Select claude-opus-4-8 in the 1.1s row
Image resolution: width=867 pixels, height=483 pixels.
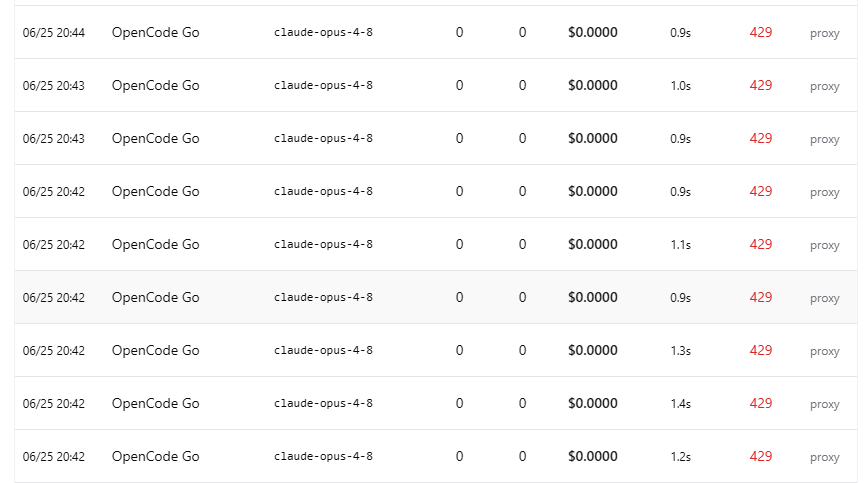click(x=323, y=244)
